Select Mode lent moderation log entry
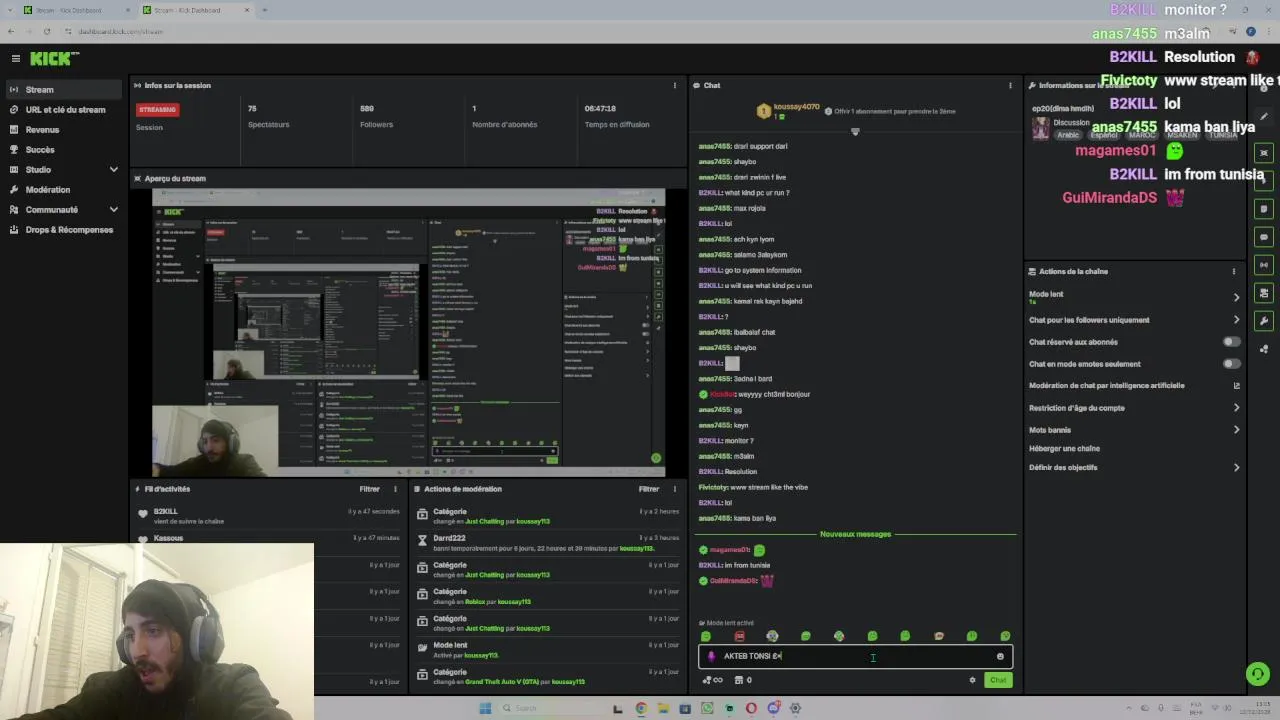This screenshot has height=720, width=1280. point(548,650)
